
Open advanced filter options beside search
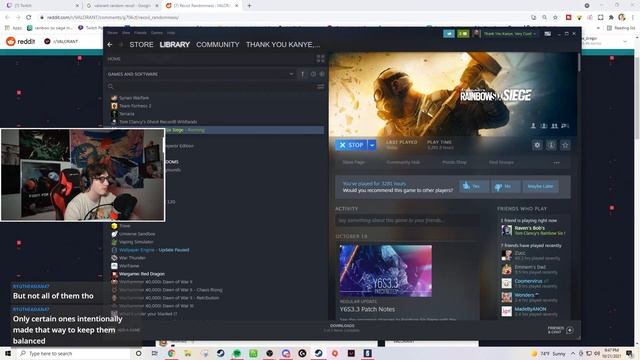tap(320, 87)
